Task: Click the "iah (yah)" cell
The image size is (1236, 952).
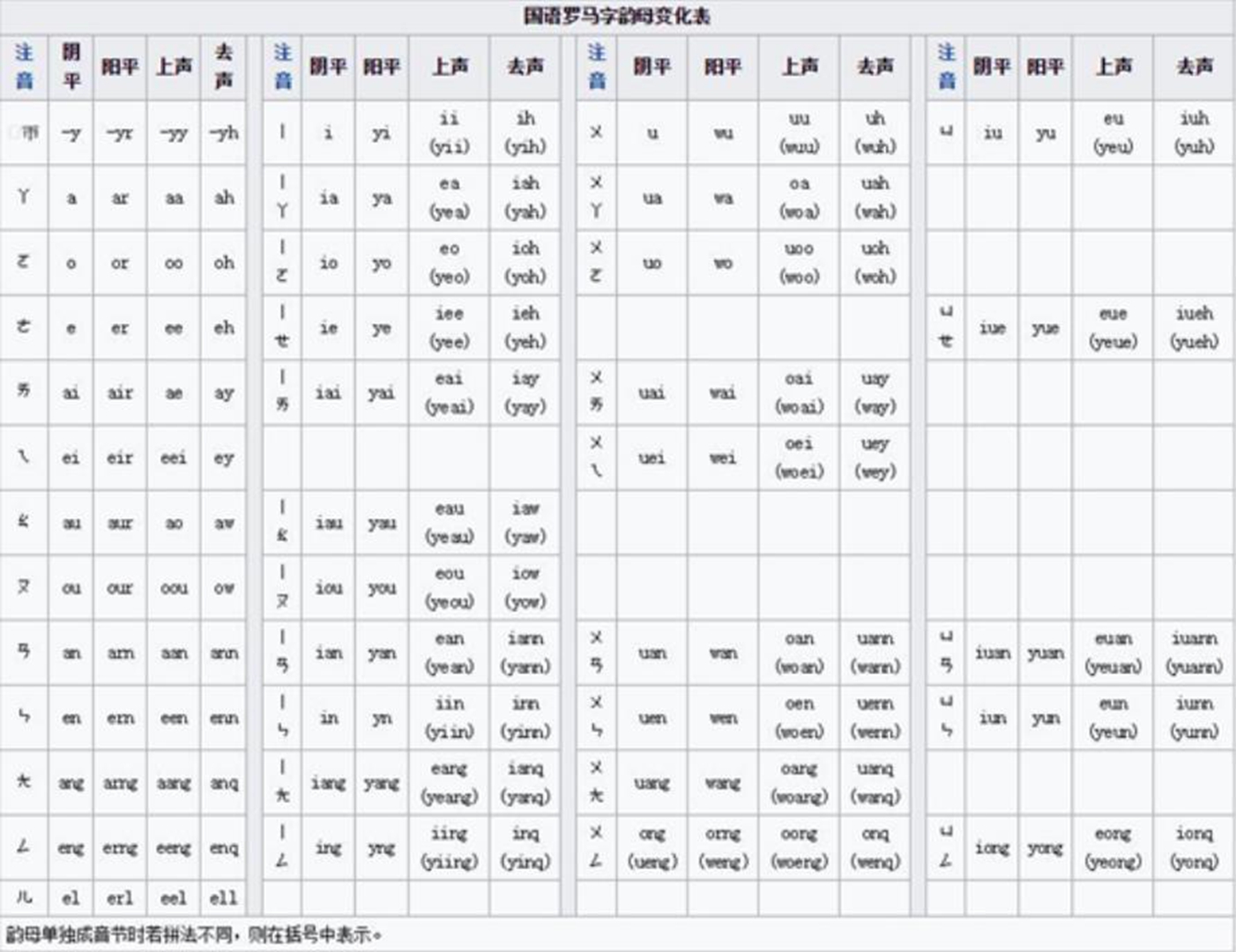Action: pos(525,198)
